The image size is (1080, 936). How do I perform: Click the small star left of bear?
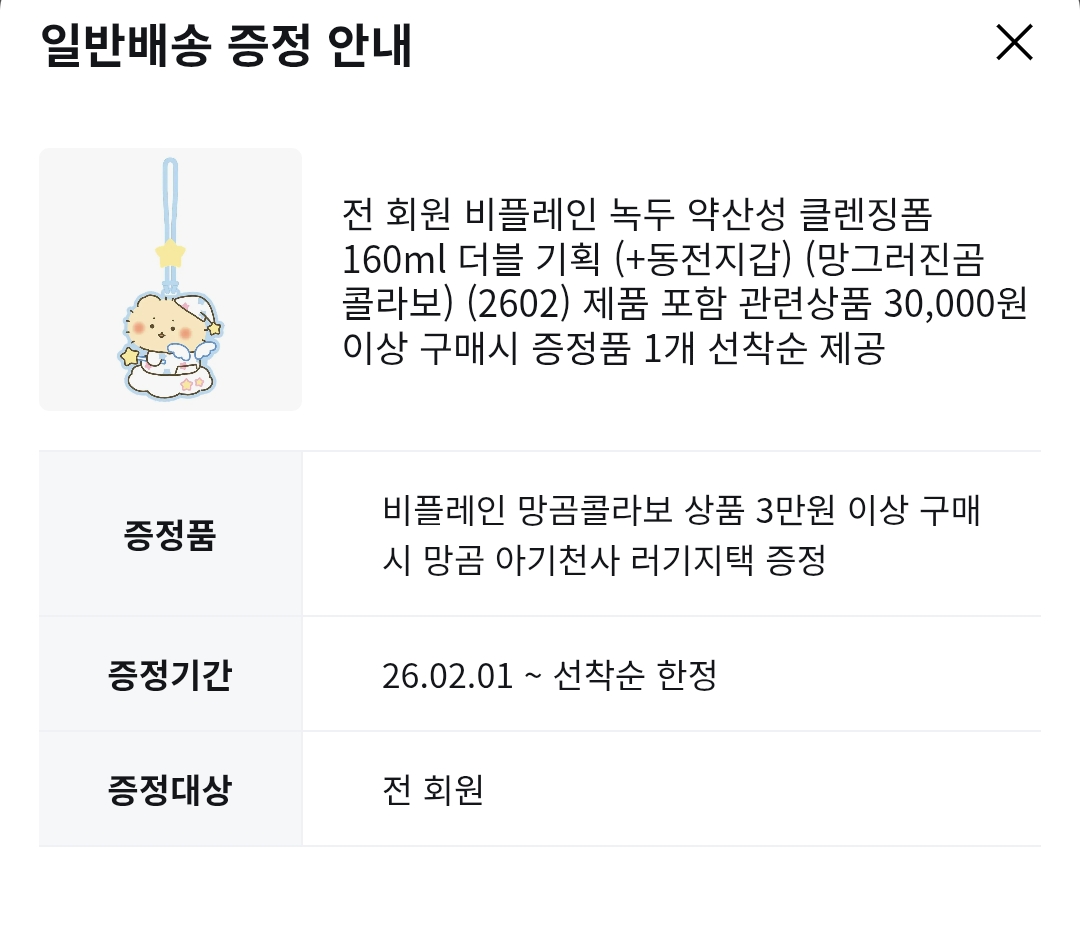(131, 355)
